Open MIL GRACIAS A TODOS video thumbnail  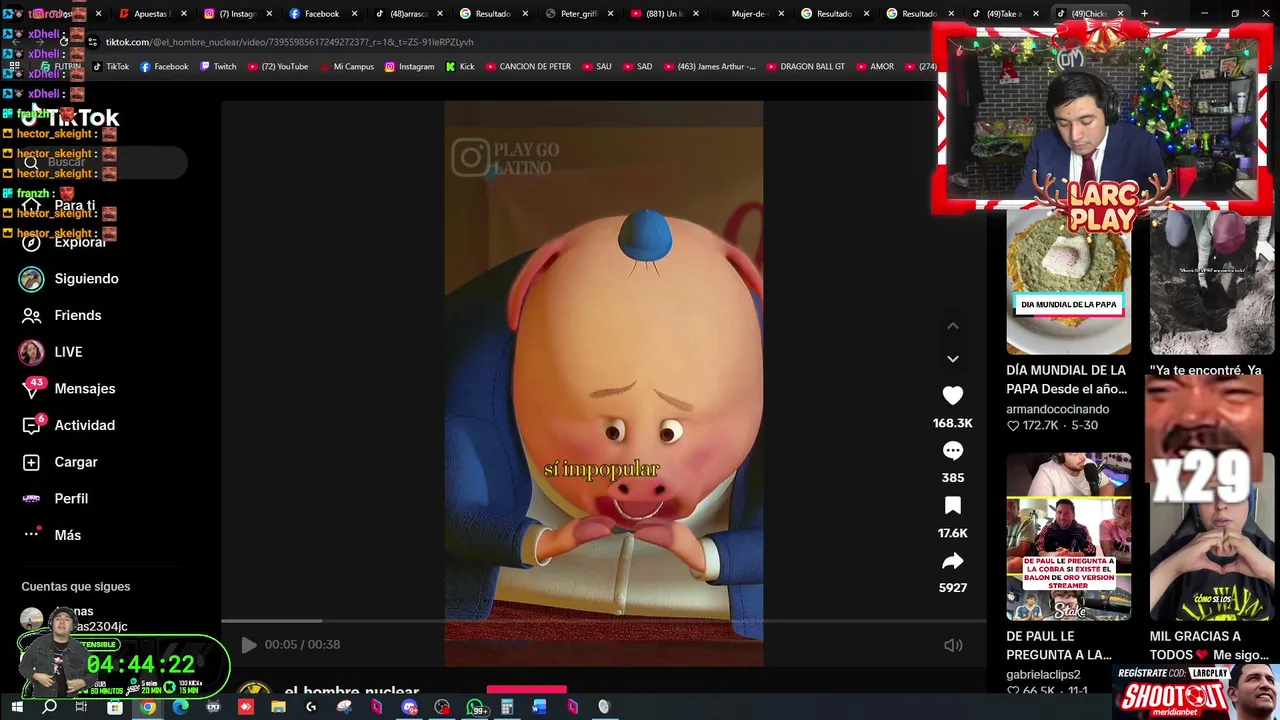click(x=1212, y=536)
